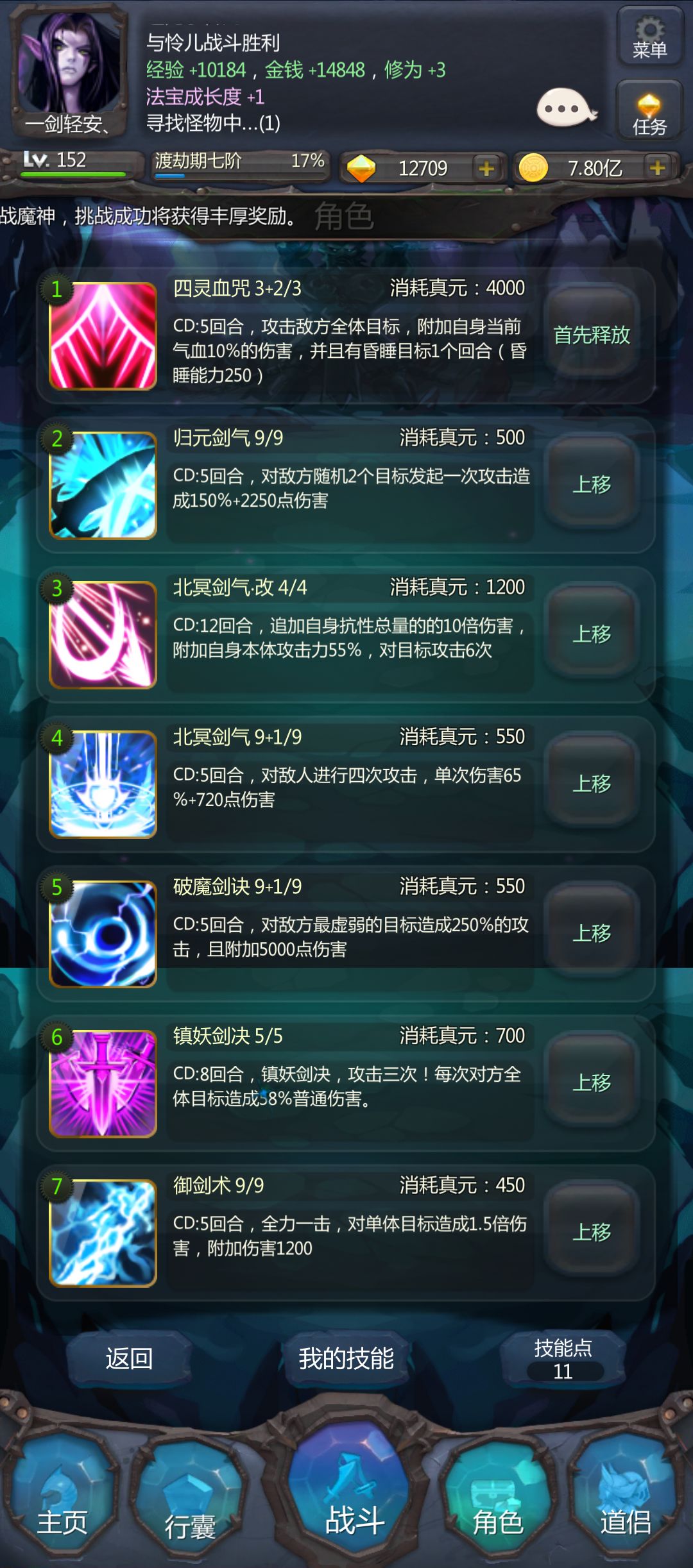Tap the 四灵血咒 skill icon

pos(103,336)
